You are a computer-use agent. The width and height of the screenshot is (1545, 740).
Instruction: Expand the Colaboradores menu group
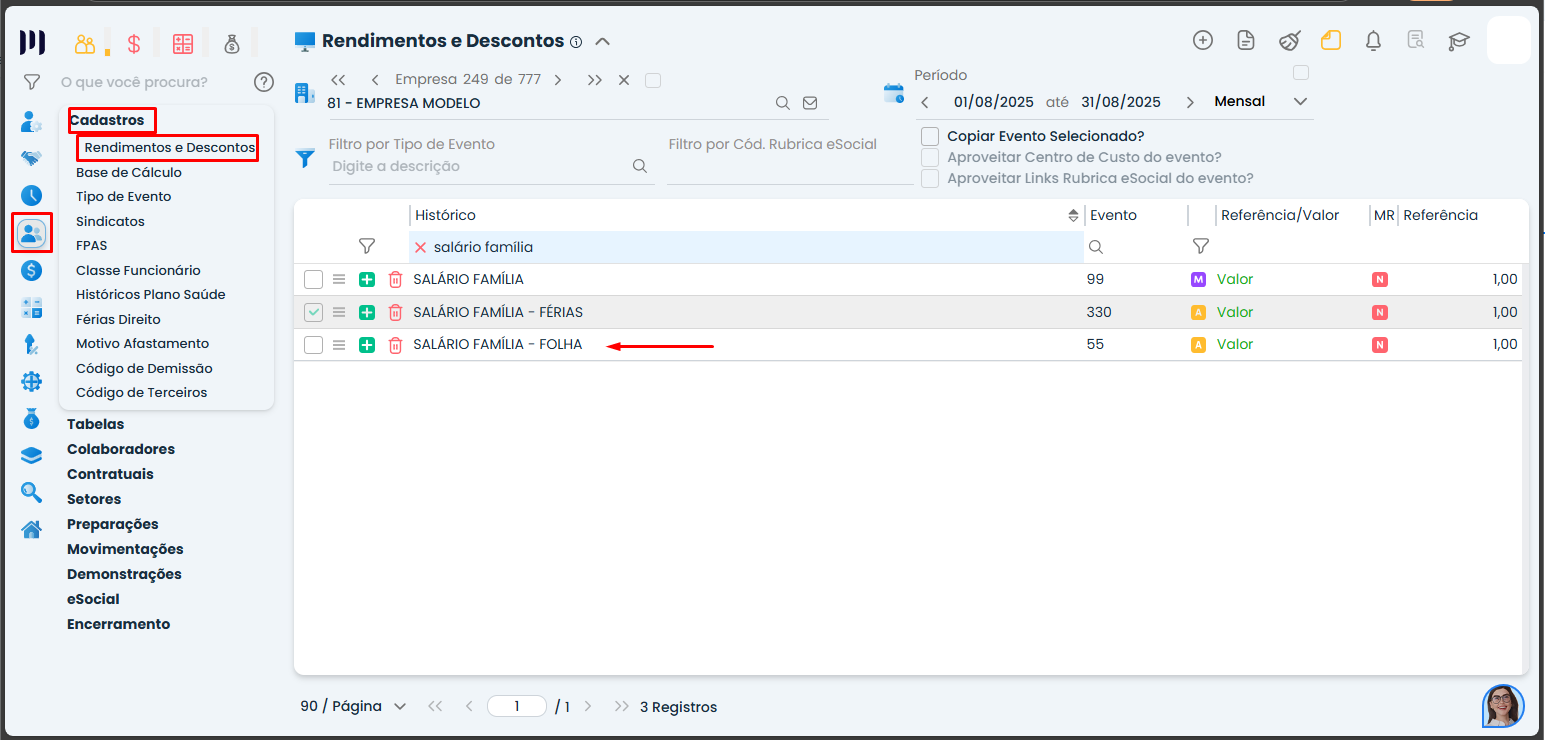pos(121,449)
